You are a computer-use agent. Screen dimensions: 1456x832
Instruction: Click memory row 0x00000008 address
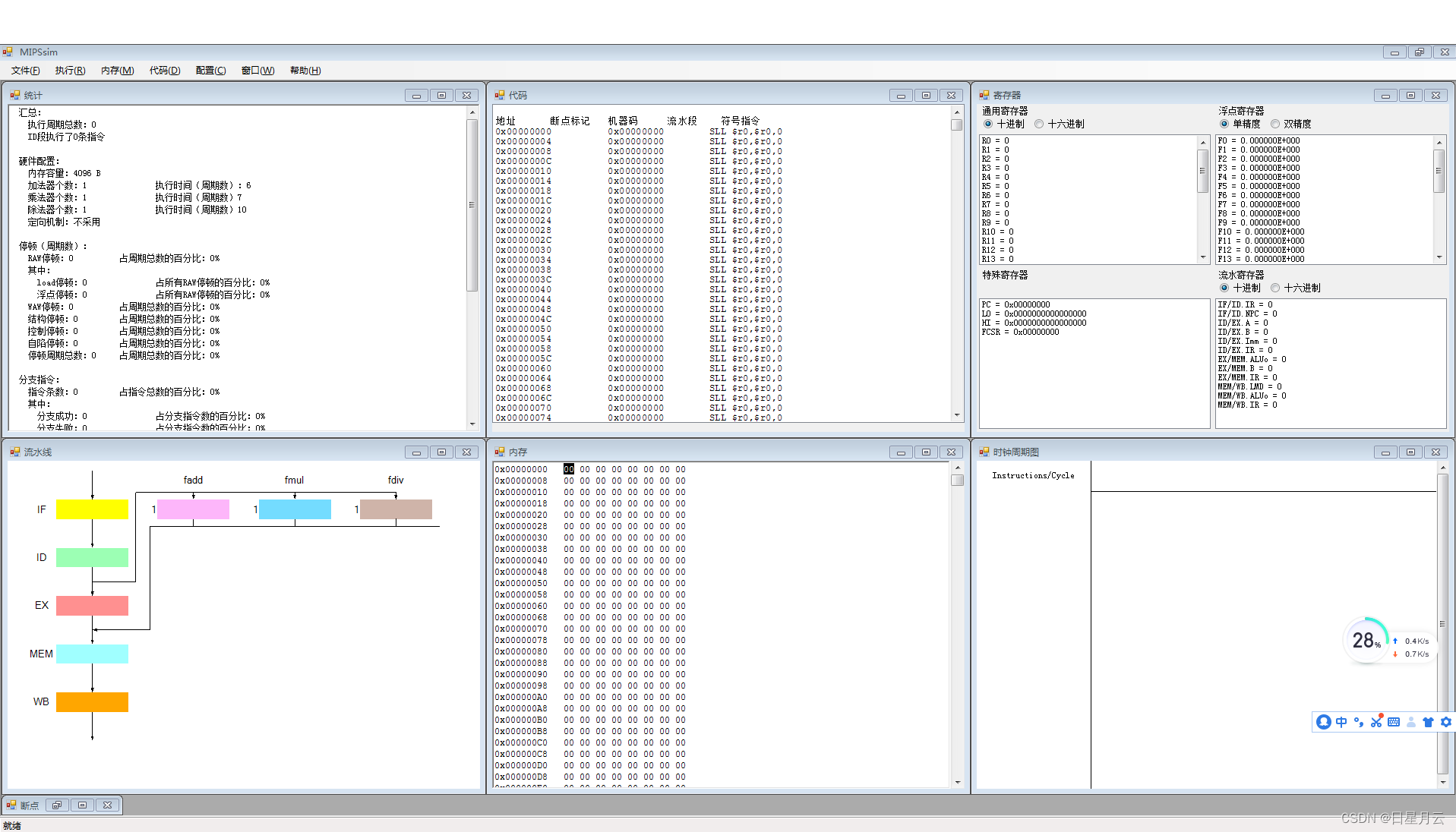pos(521,481)
